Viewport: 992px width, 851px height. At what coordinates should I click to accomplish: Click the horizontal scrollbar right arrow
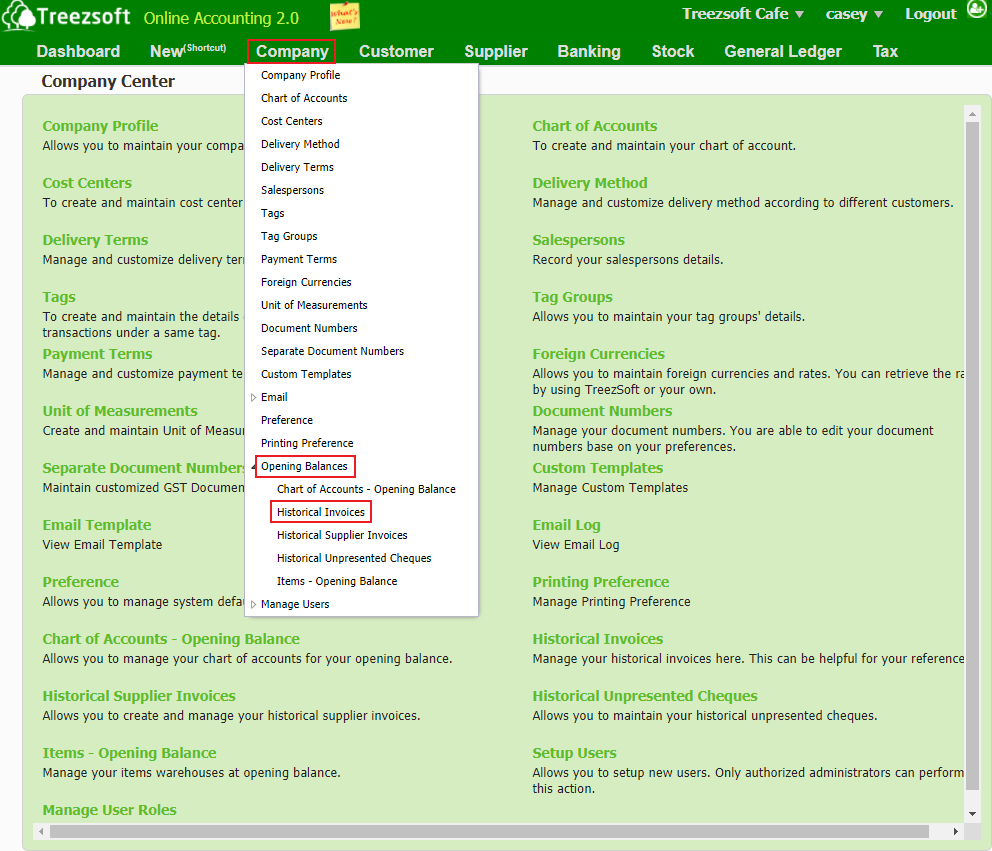tap(956, 831)
